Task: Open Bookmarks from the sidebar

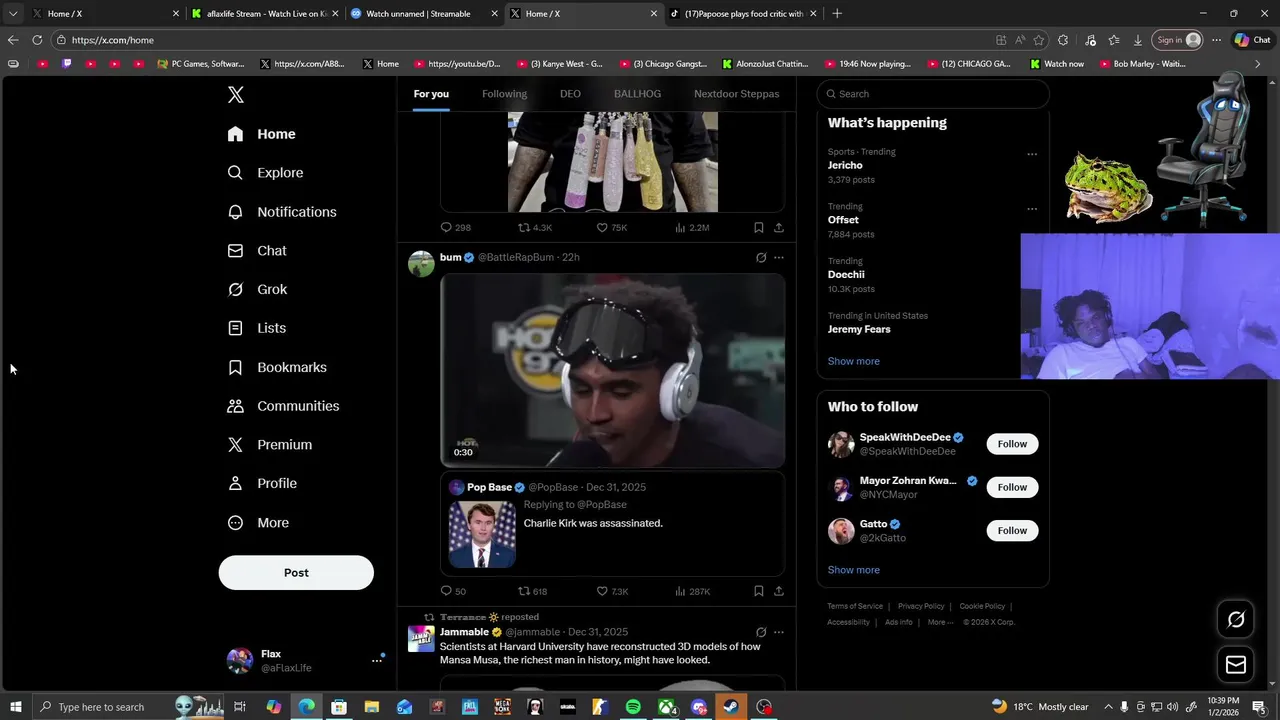Action: pyautogui.click(x=277, y=367)
